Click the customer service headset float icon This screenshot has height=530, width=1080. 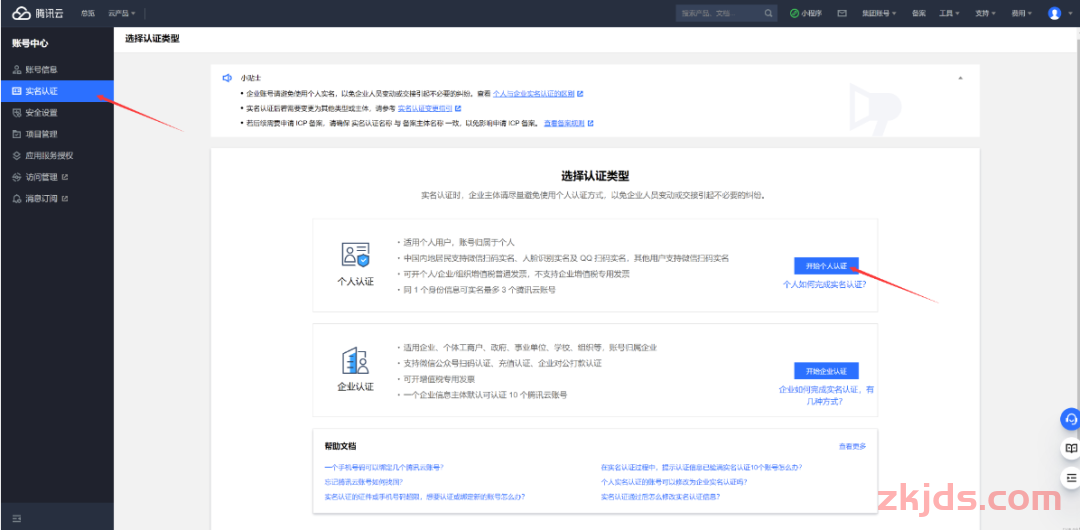[x=1071, y=418]
